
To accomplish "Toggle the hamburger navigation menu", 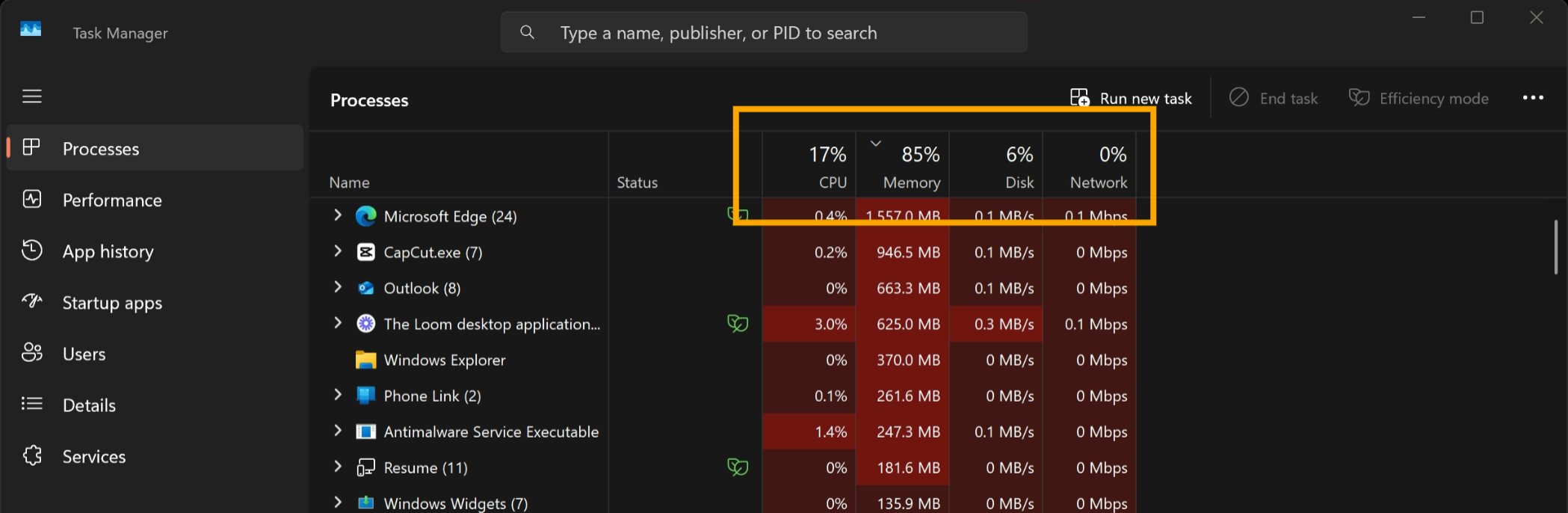I will 32,96.
